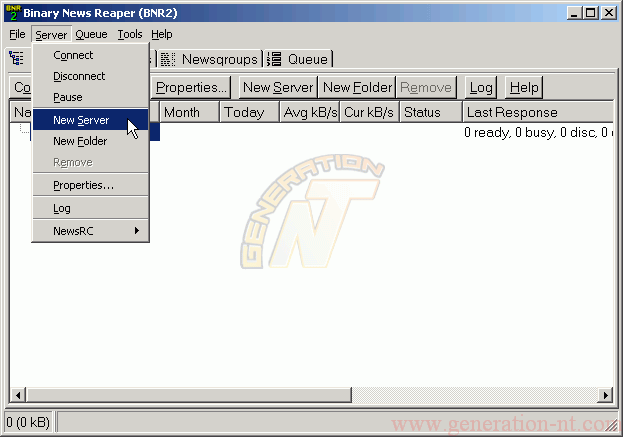Screen dimensions: 623x437
Task: Choose Properties... from the Server menu
Action: click(x=91, y=185)
